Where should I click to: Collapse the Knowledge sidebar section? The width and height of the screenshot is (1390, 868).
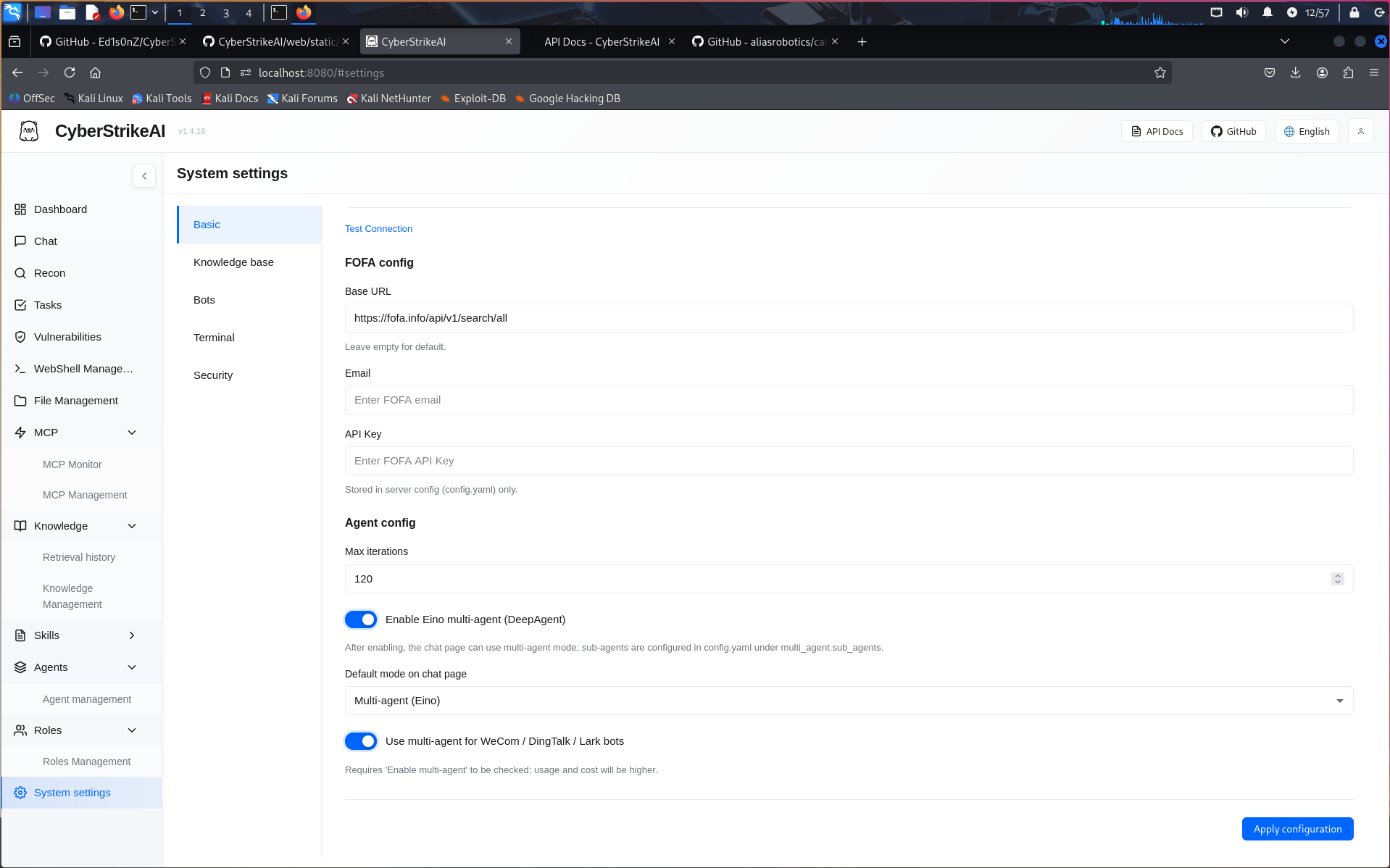coord(132,526)
